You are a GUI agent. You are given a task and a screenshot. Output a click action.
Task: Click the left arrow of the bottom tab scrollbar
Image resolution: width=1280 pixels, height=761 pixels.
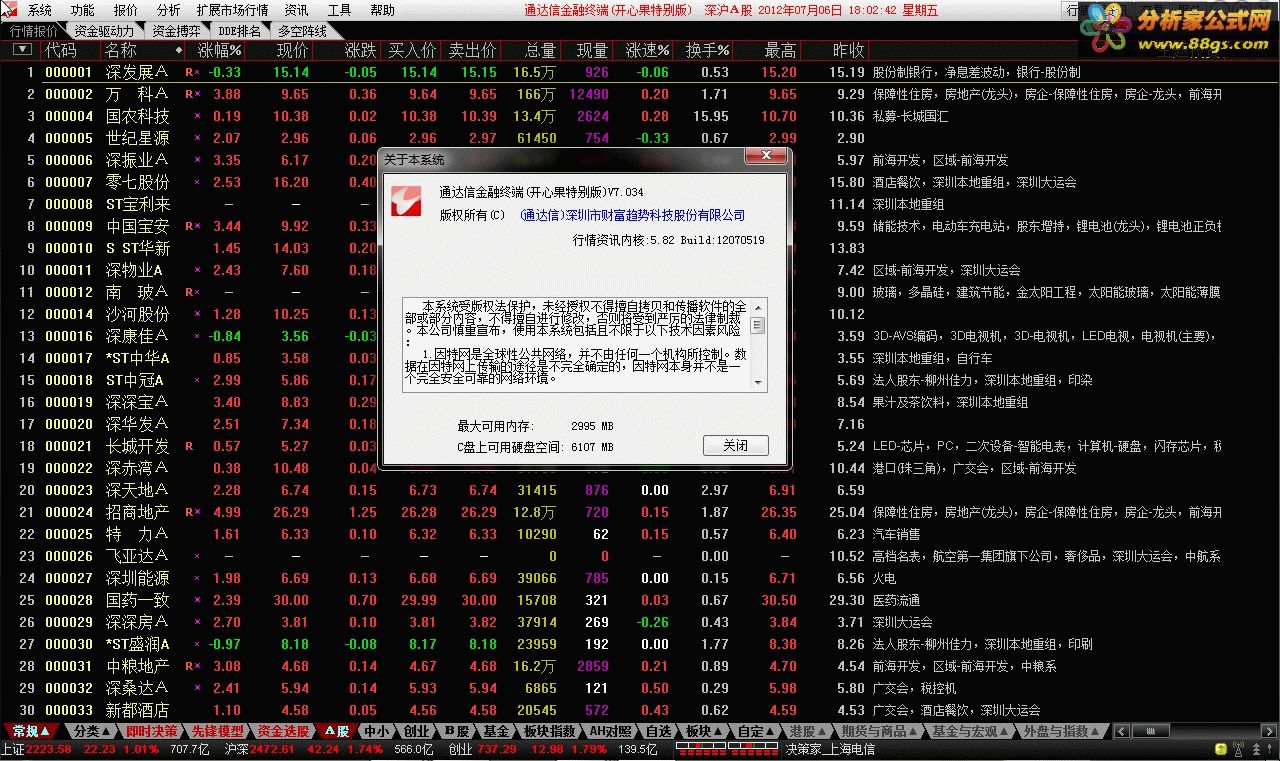(1122, 731)
